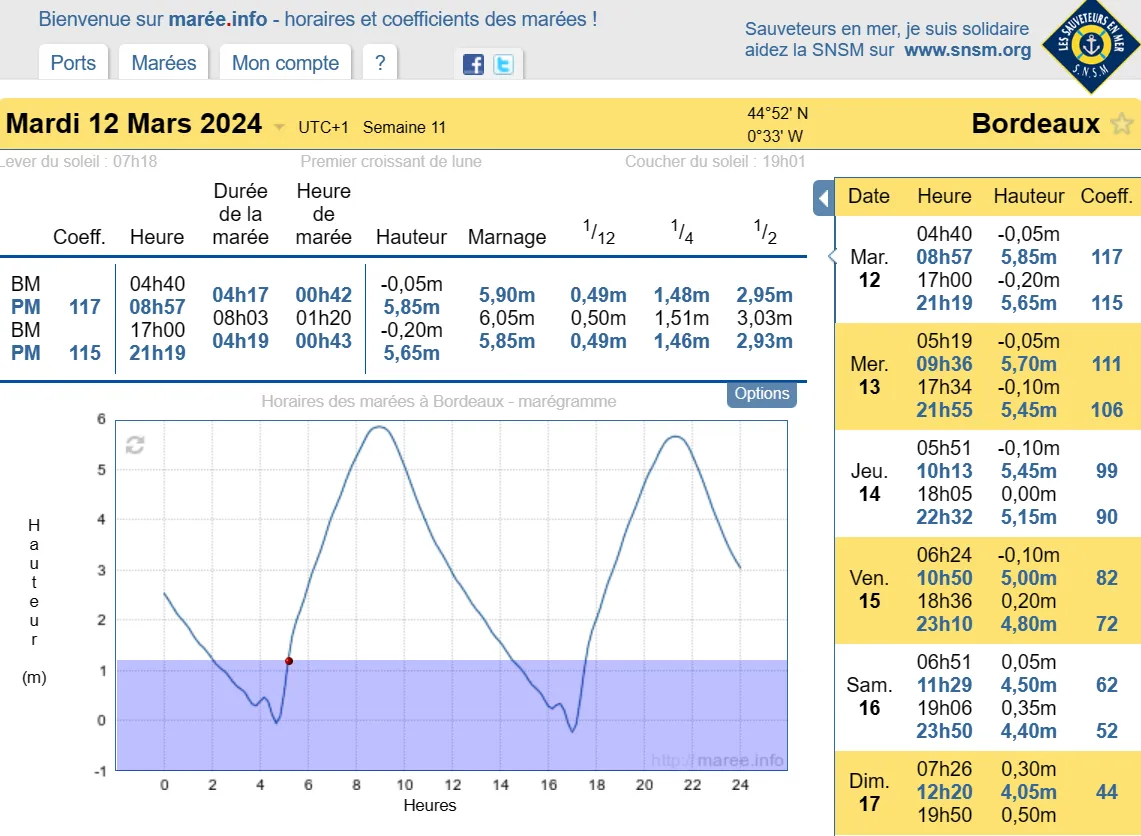Select Jeu. 14 in the date list
Image resolution: width=1141 pixels, height=836 pixels.
[x=869, y=483]
